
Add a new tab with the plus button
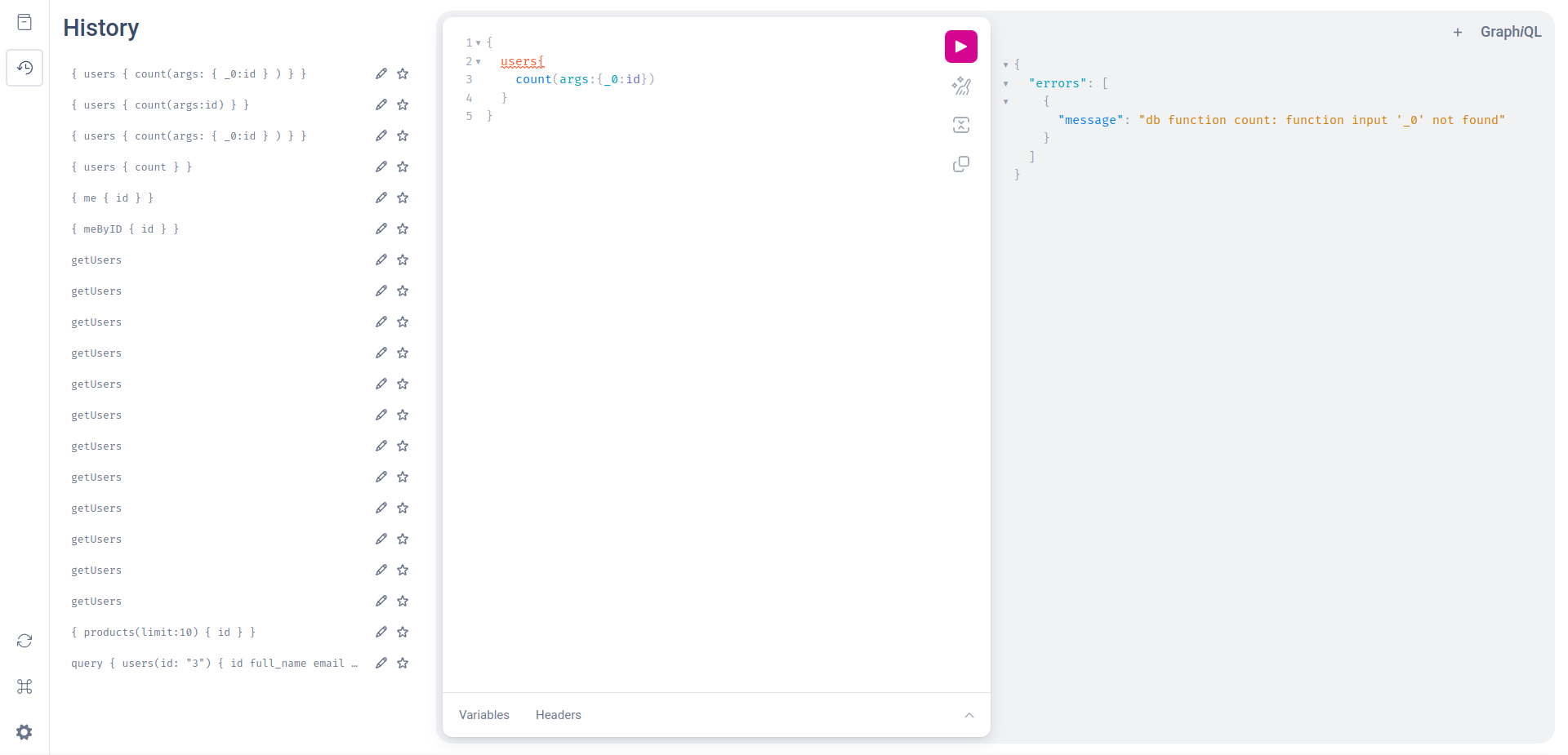1458,32
